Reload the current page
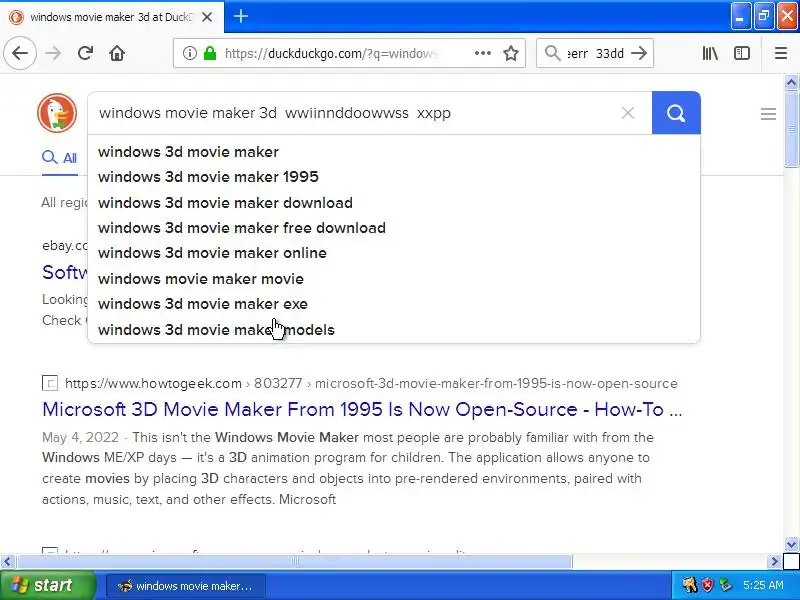The image size is (800, 600). pos(85,53)
